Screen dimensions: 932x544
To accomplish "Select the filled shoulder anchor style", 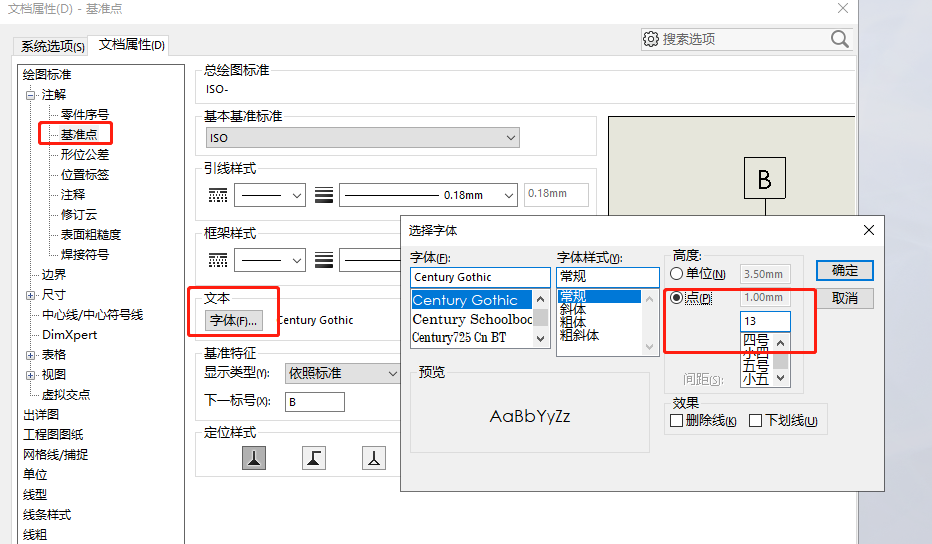I will pyautogui.click(x=314, y=458).
